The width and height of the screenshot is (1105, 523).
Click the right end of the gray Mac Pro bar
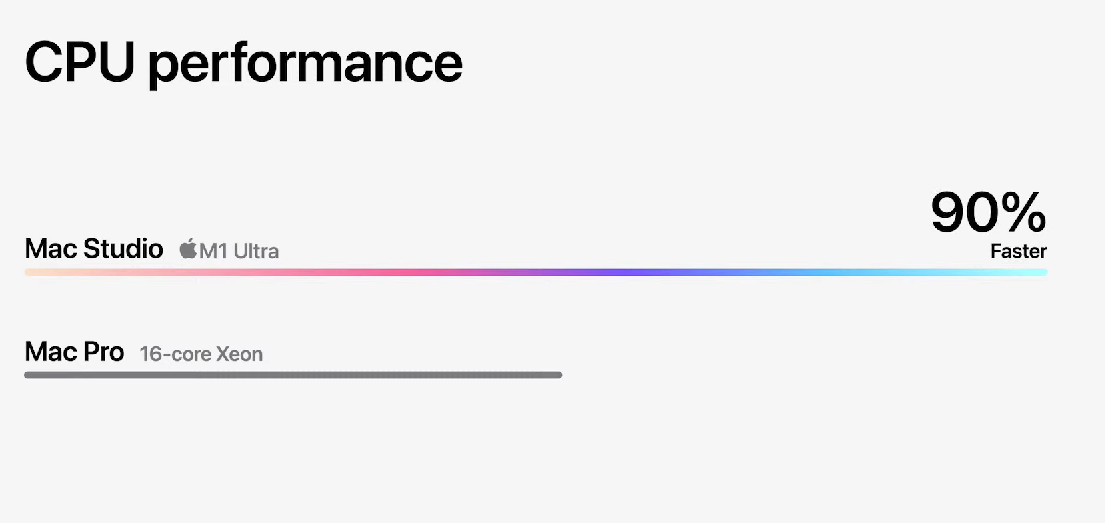tap(553, 375)
